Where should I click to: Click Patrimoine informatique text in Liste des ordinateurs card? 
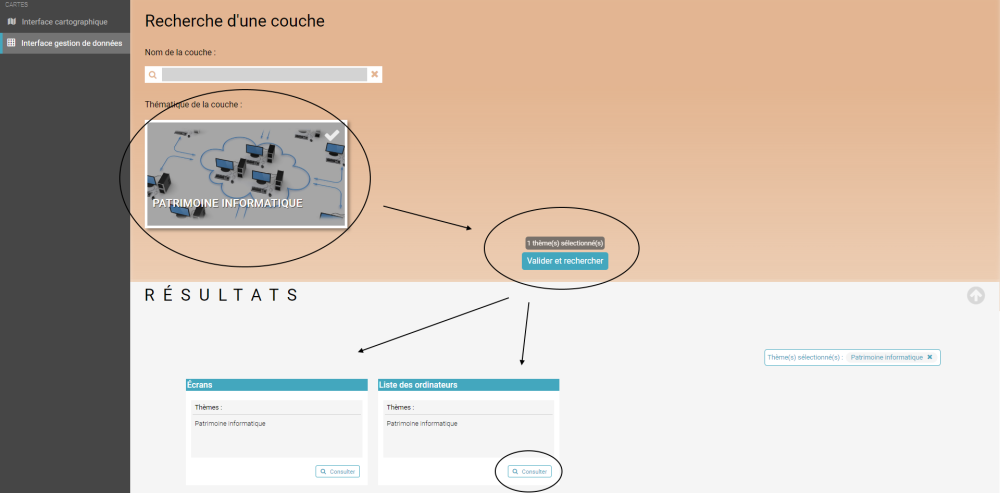[x=422, y=423]
